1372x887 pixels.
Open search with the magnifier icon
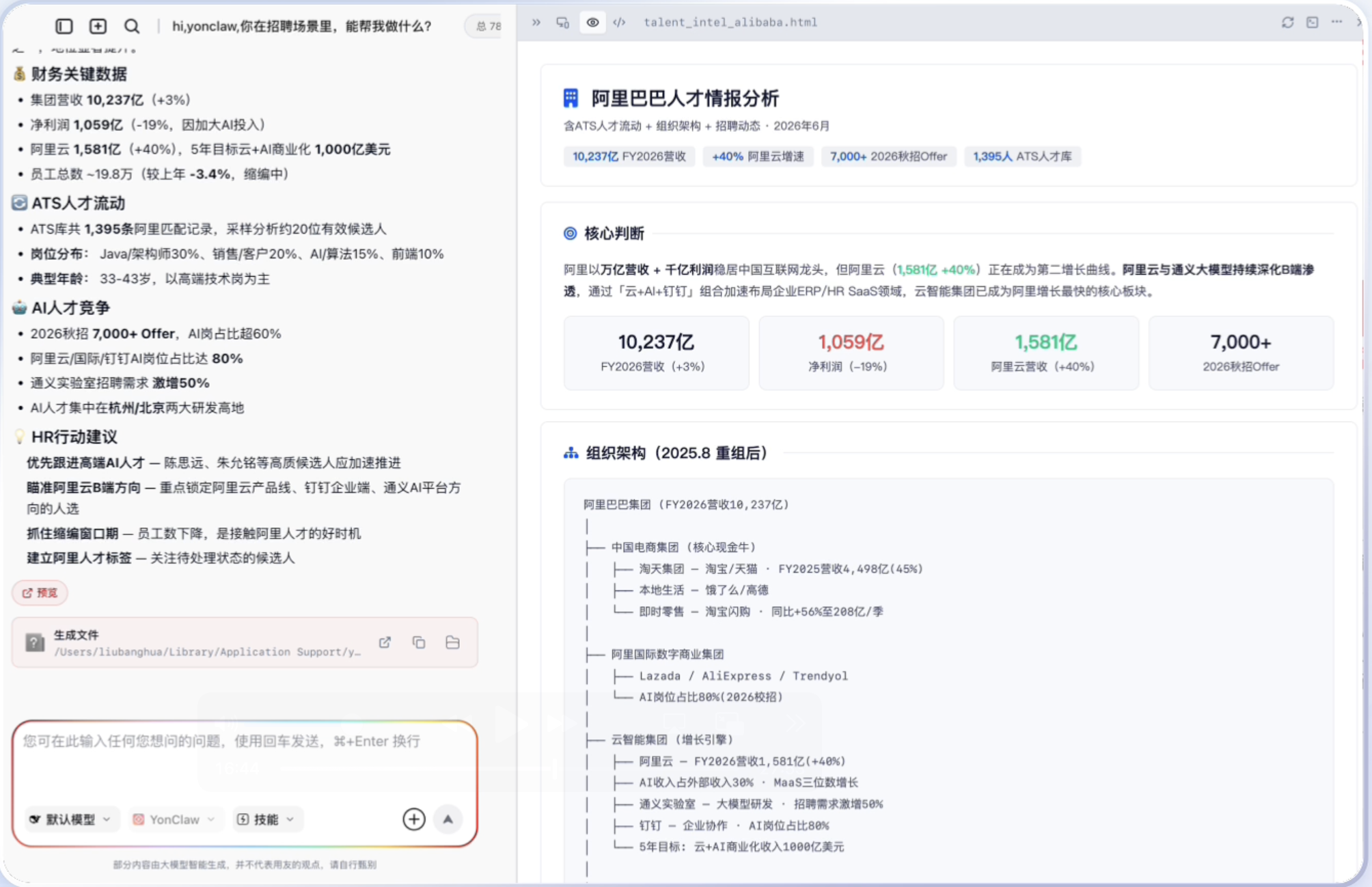(132, 26)
